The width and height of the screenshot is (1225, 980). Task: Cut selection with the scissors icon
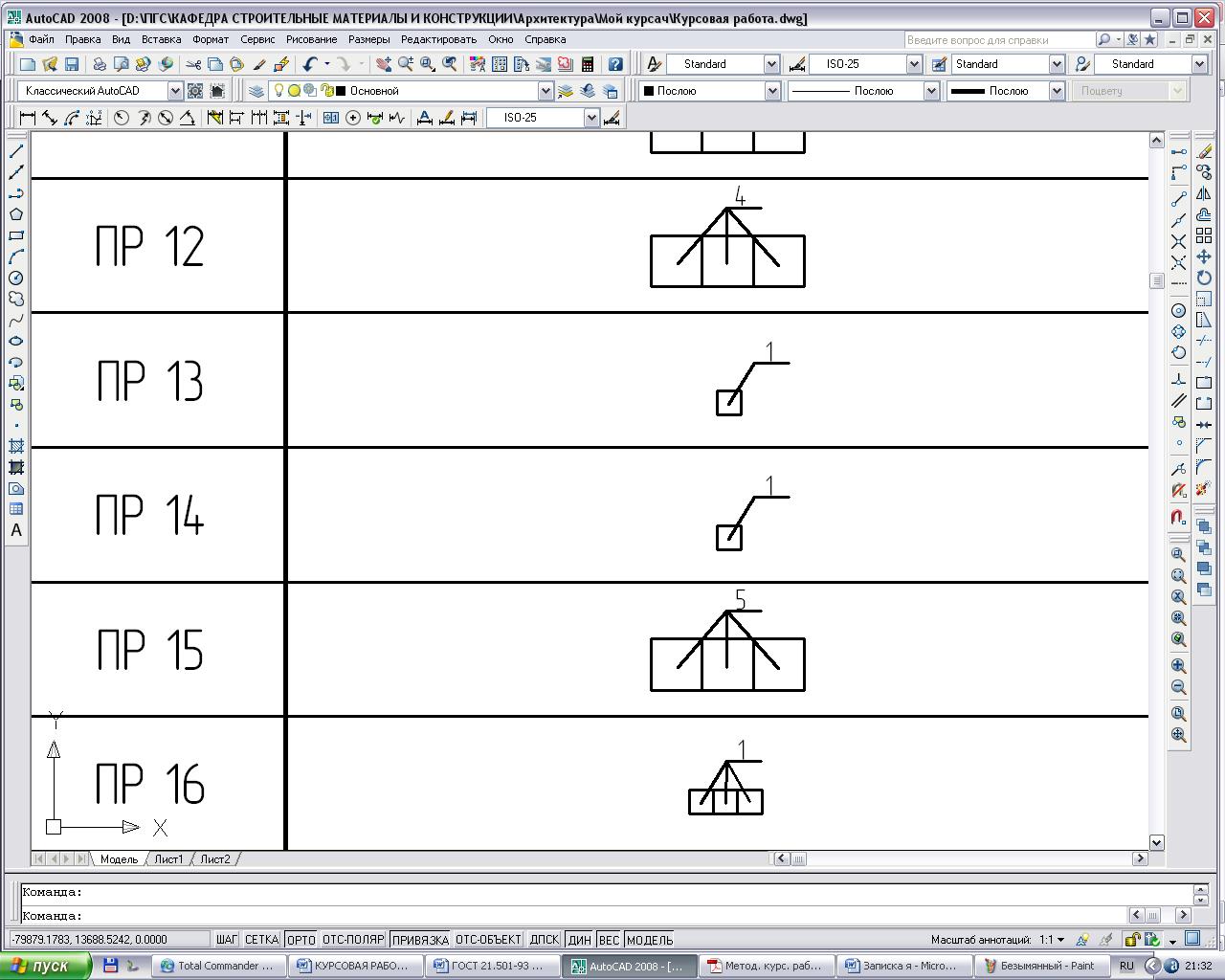click(x=193, y=64)
